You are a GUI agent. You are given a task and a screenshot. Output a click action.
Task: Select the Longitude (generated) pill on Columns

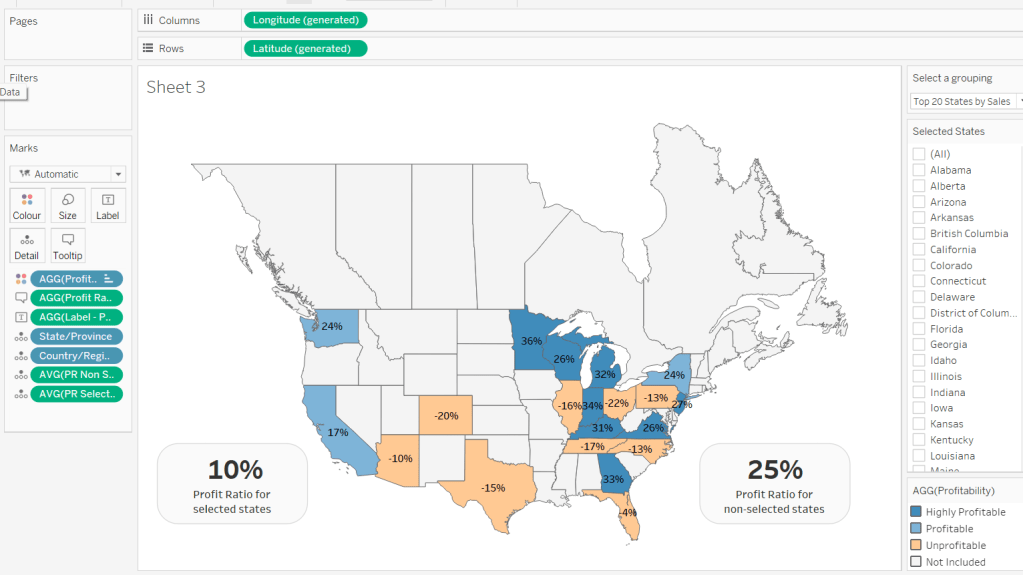305,20
